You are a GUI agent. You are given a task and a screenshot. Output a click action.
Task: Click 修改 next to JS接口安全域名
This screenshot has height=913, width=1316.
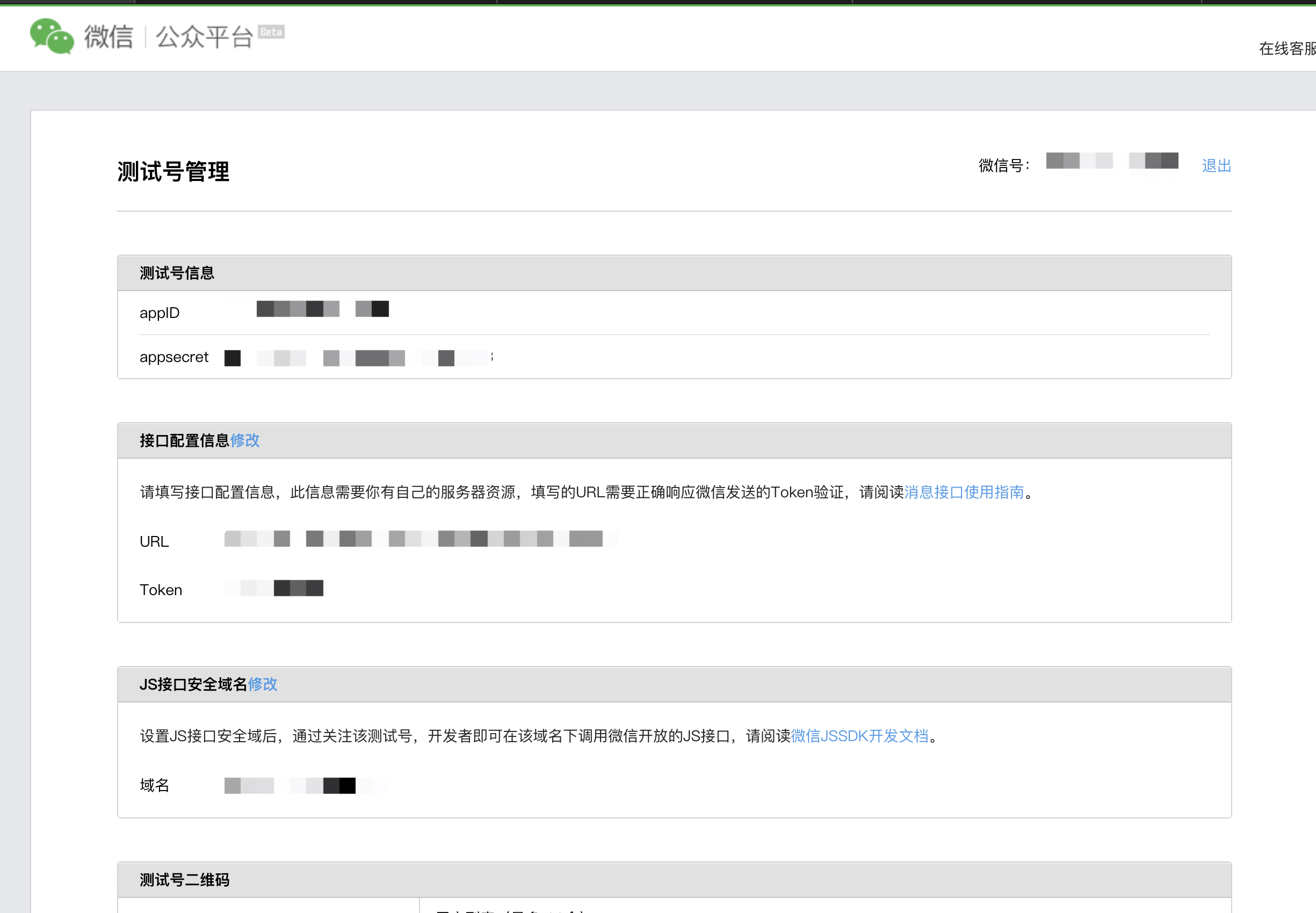[263, 684]
